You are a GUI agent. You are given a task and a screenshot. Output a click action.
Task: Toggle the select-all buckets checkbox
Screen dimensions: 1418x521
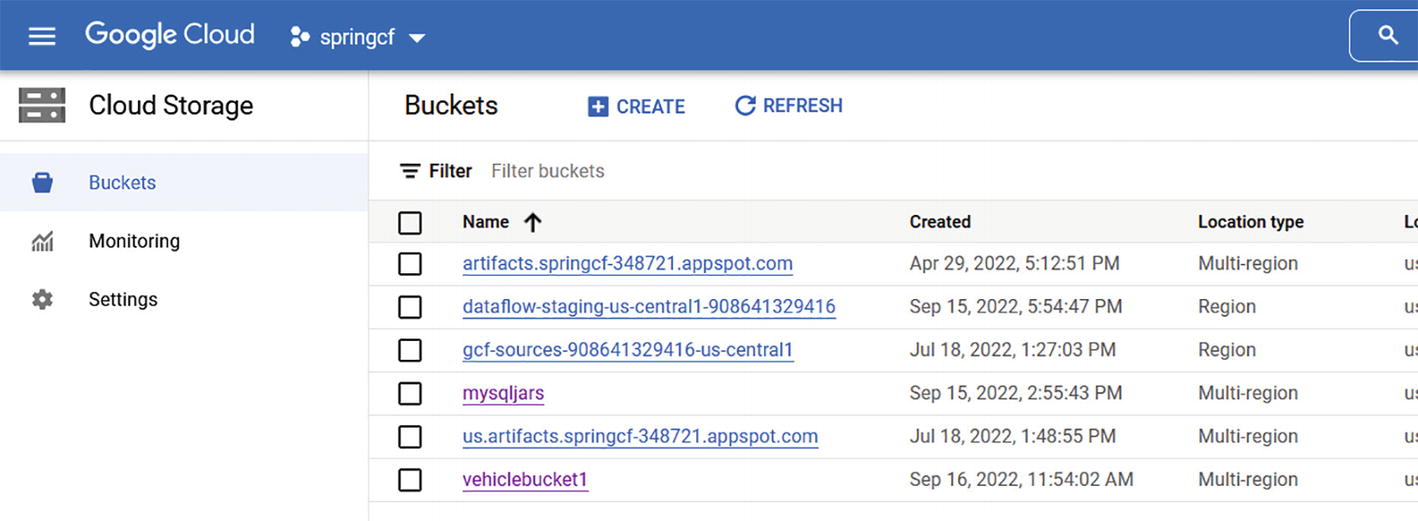click(410, 222)
